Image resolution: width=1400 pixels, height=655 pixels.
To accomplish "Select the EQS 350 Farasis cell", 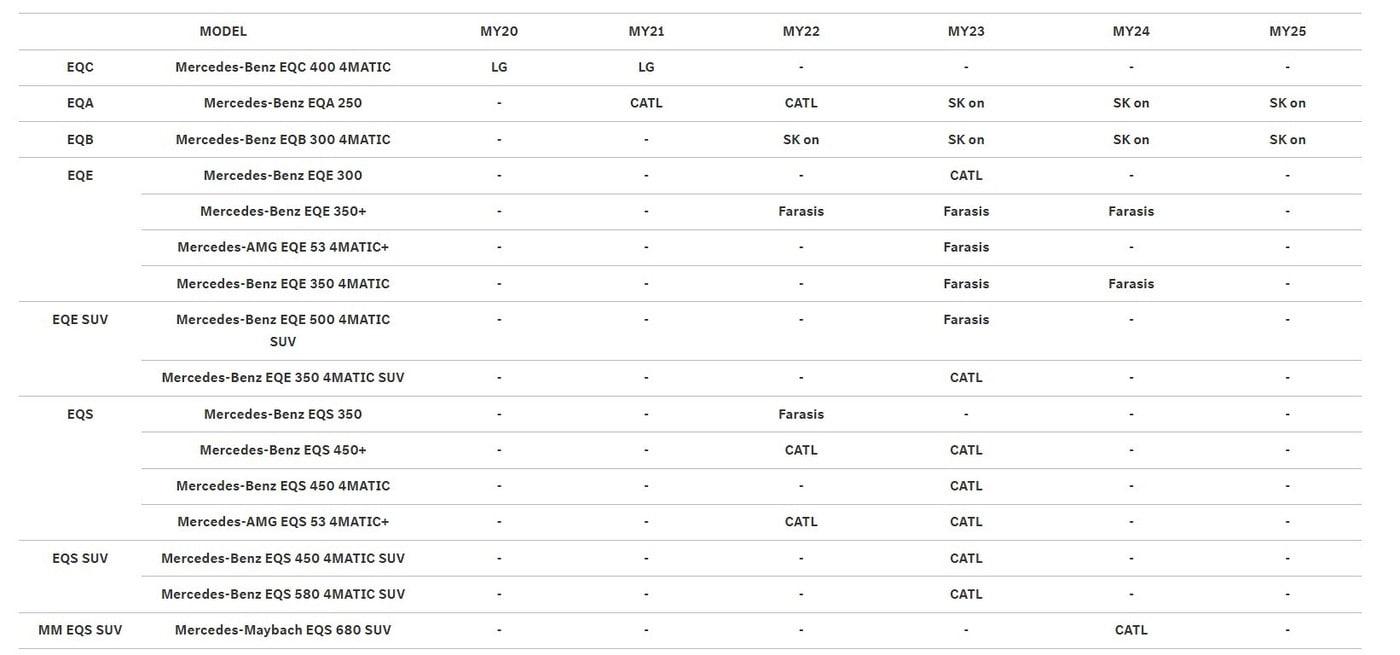I will pos(801,414).
